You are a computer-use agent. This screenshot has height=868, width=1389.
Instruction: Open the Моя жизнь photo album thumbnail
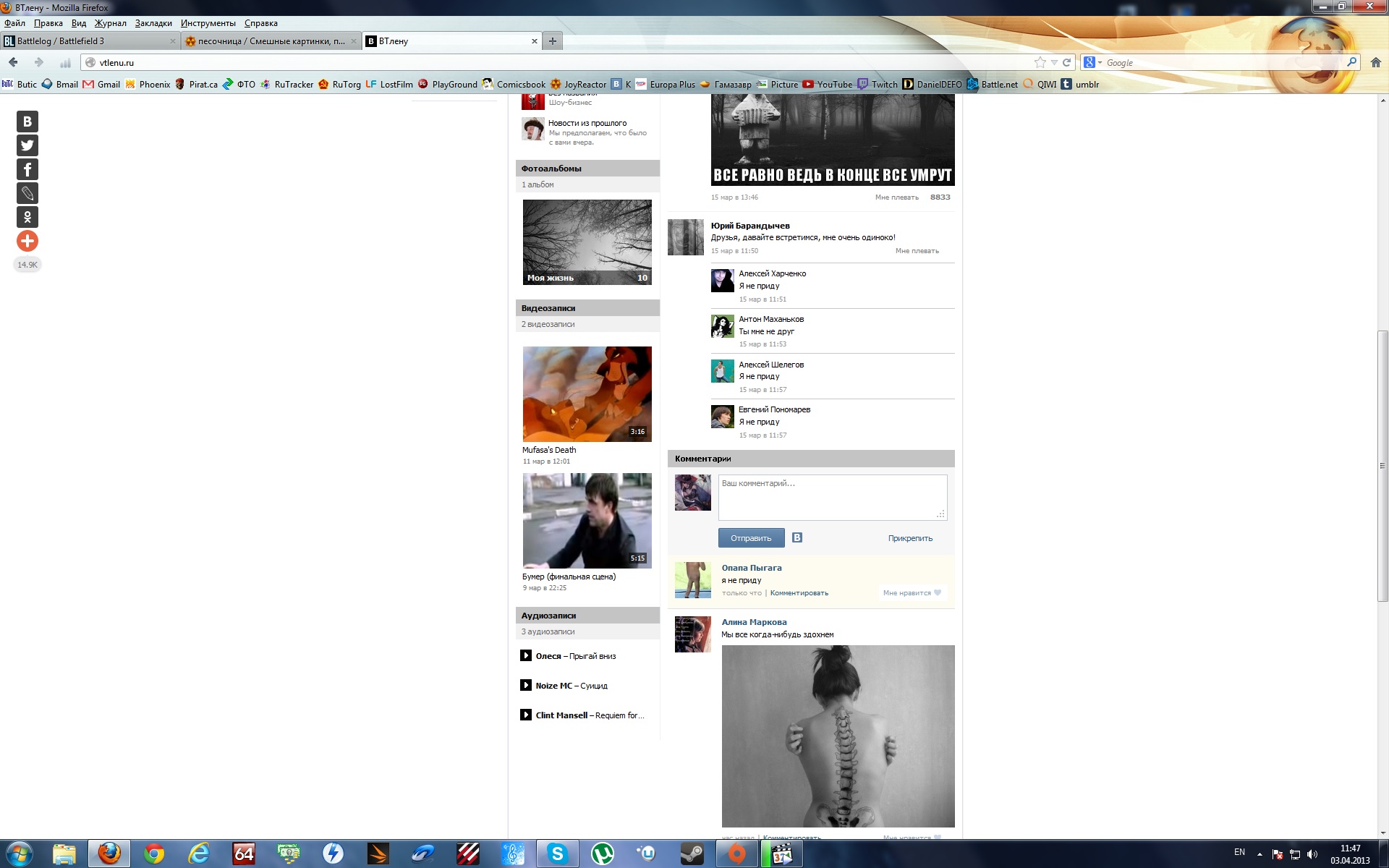tap(587, 242)
